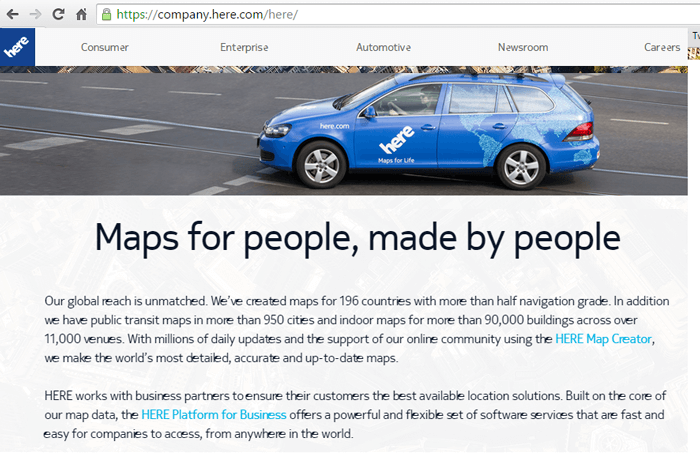Screen dimensions: 700x466
Task: Click the text 'HERE works with business partners'
Action: pos(137,396)
